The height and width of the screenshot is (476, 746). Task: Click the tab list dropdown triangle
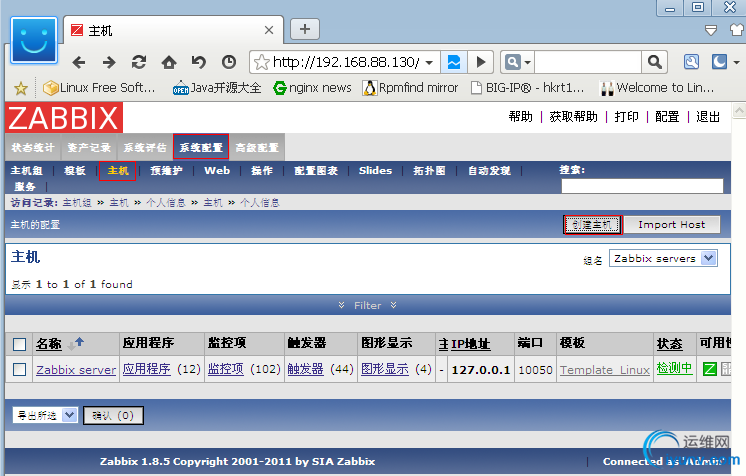pyautogui.click(x=711, y=31)
